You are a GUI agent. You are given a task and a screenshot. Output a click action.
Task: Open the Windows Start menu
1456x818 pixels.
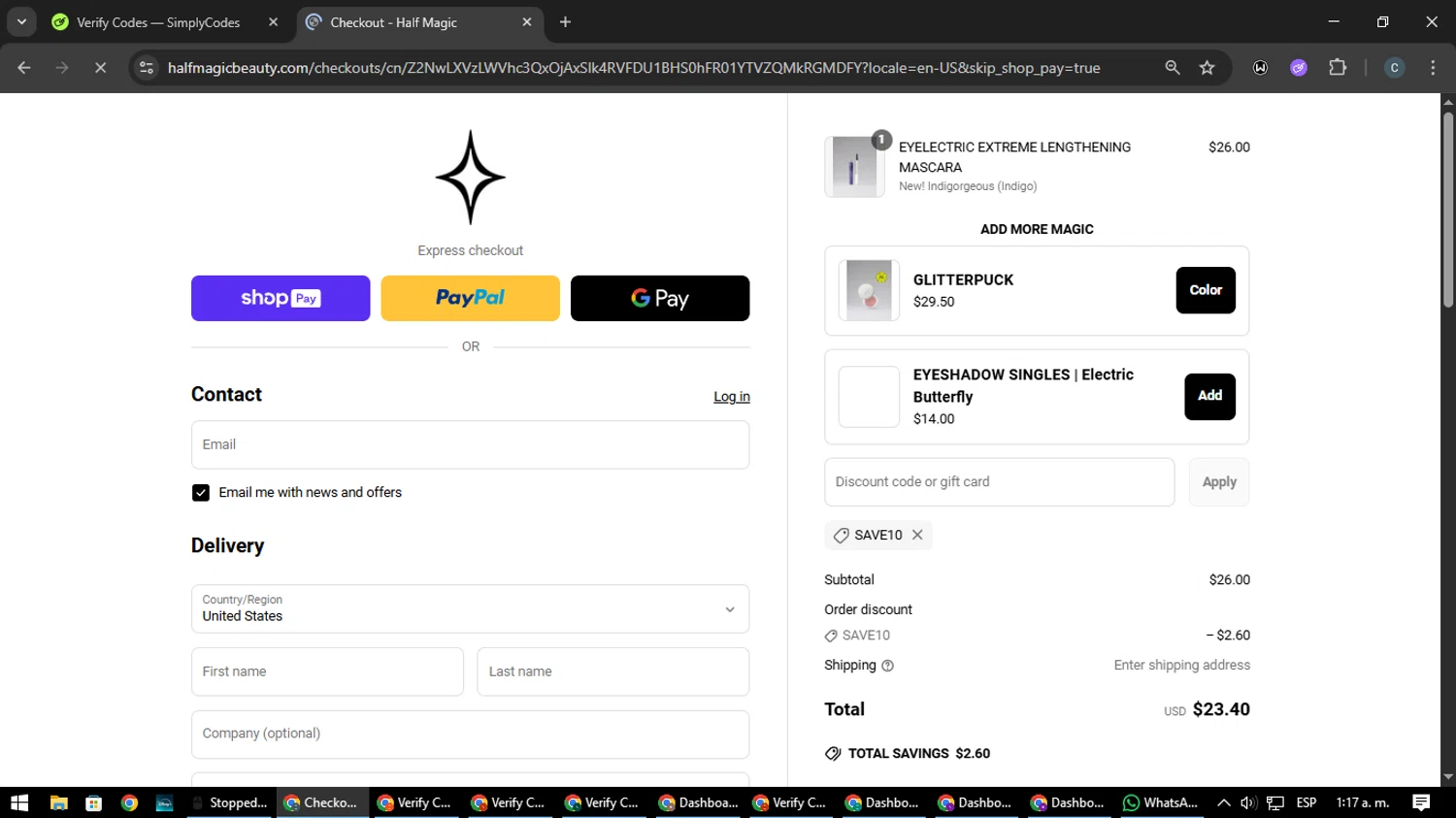tap(19, 802)
